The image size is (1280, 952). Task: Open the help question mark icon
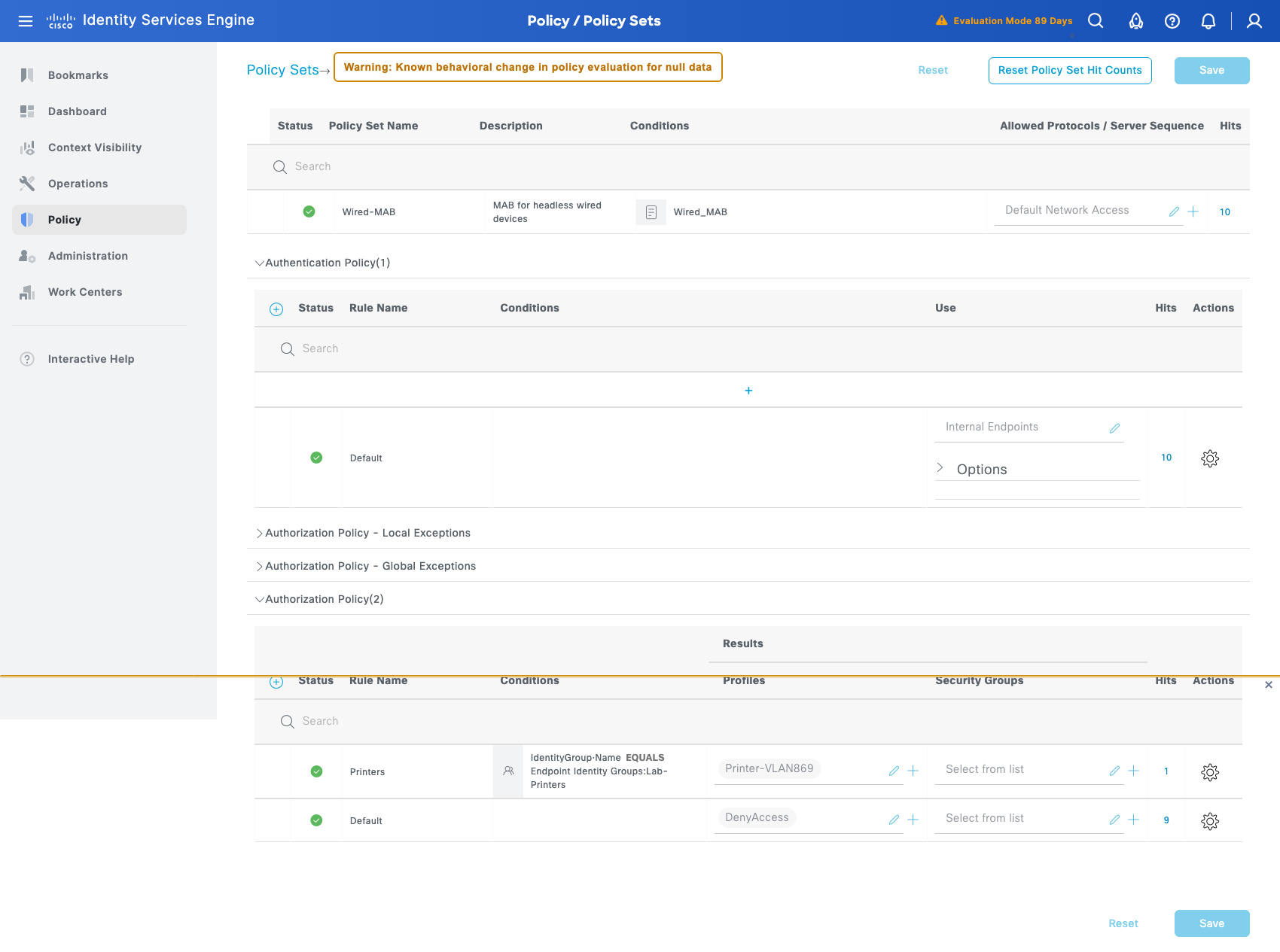point(1172,21)
